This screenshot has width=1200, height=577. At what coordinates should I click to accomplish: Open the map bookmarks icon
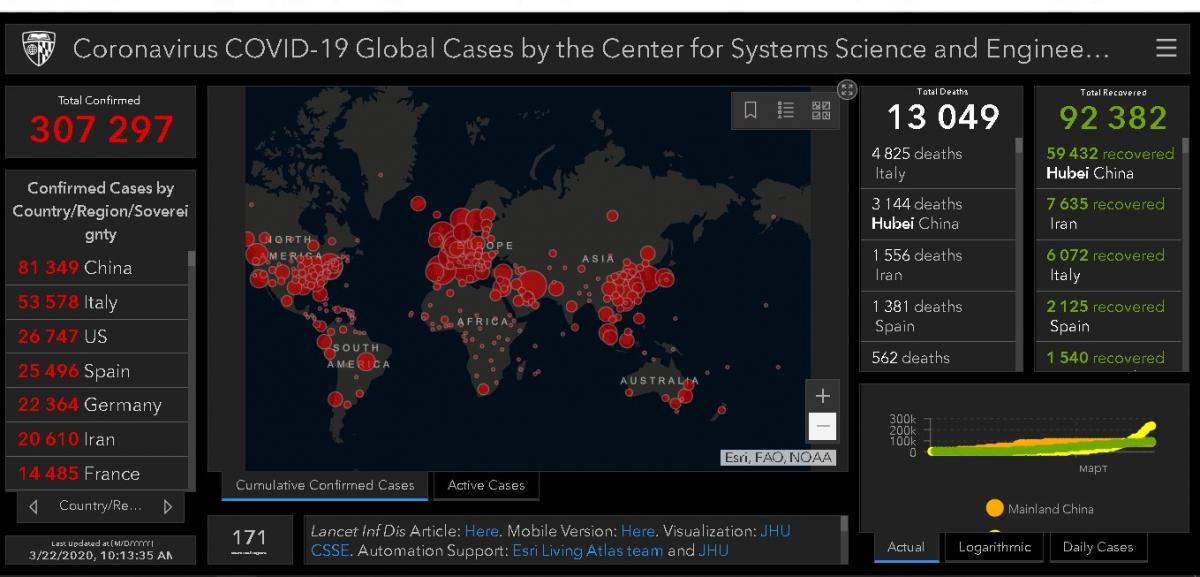[750, 110]
